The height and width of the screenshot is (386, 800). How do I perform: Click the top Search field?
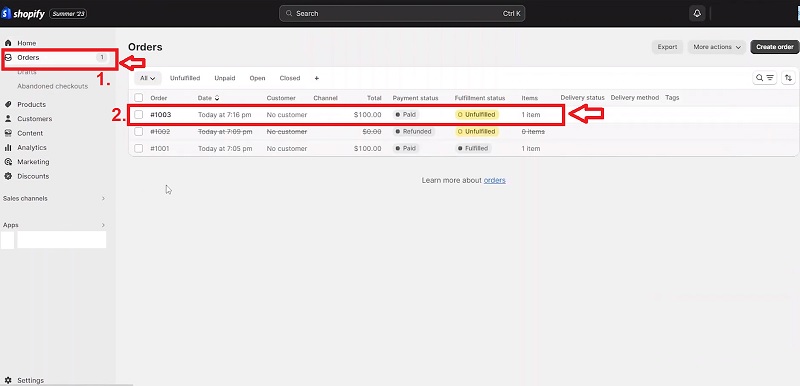402,14
